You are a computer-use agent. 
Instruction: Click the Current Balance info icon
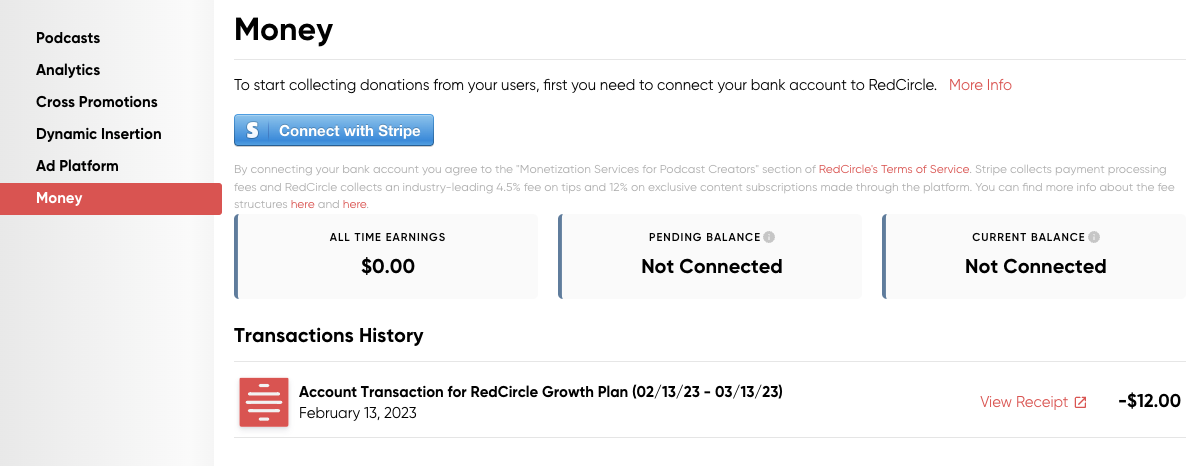pyautogui.click(x=1094, y=238)
